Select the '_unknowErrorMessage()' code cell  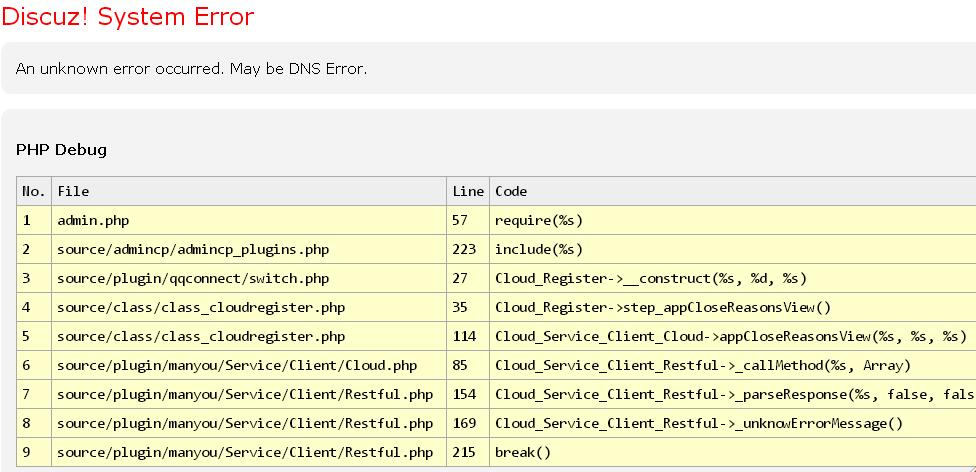tap(733, 423)
